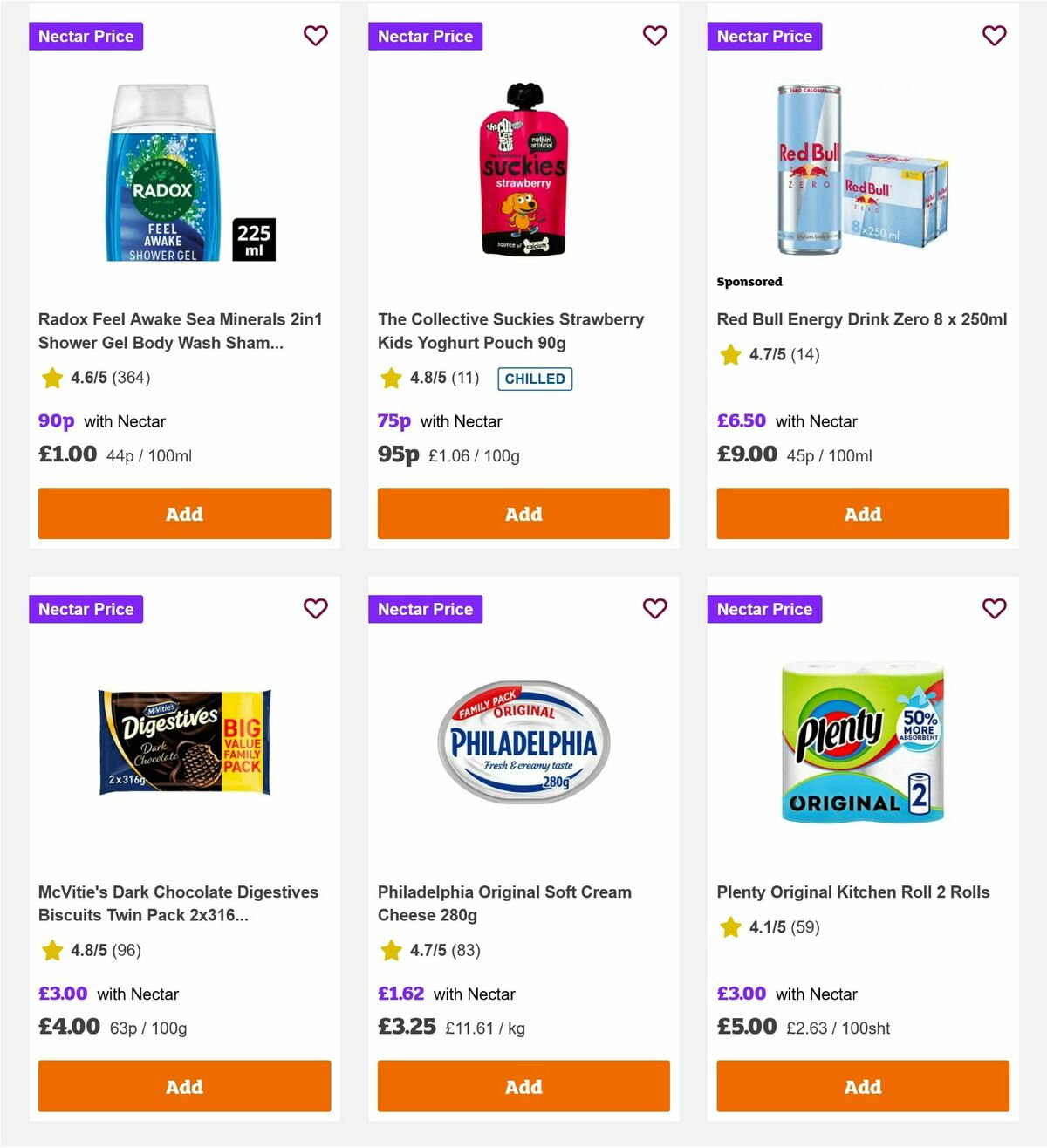Click the Plenty Kitchen Roll product image
The height and width of the screenshot is (1148, 1047).
pyautogui.click(x=862, y=742)
